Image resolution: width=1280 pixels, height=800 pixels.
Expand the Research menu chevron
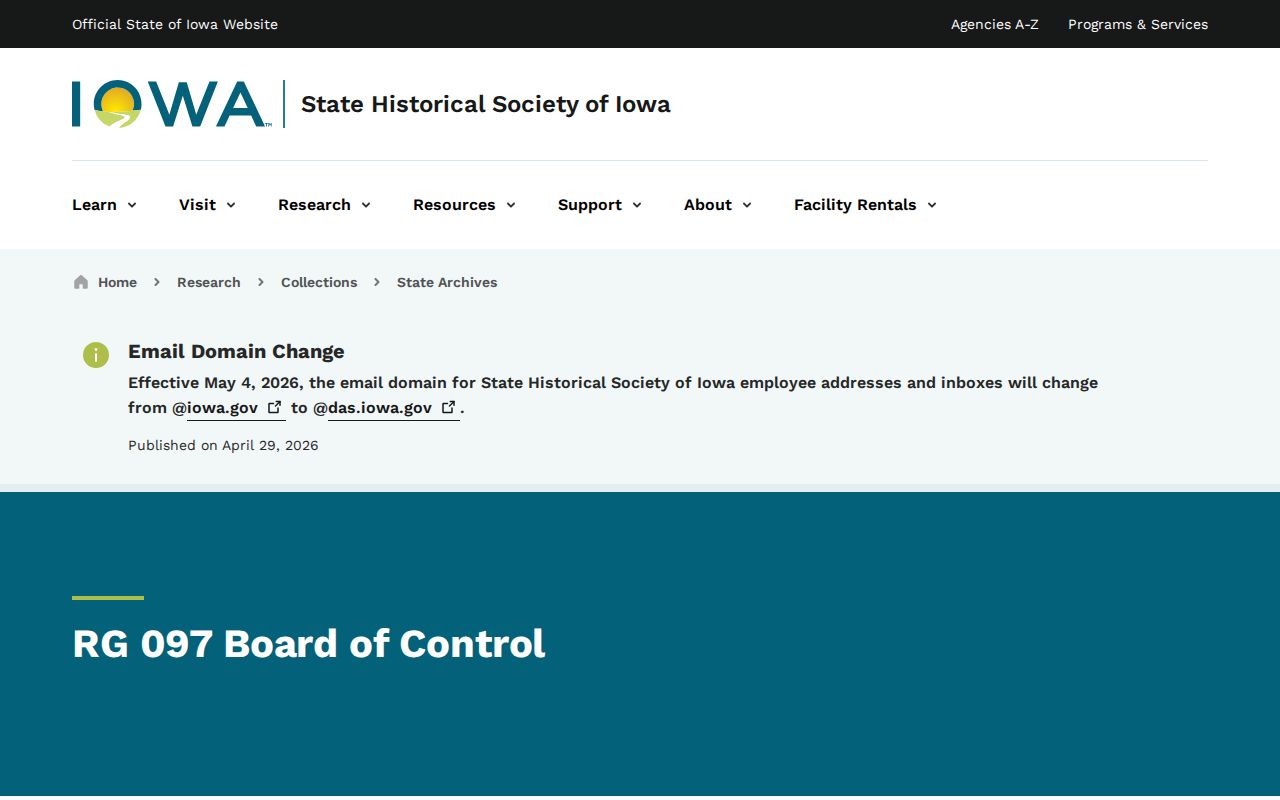366,205
